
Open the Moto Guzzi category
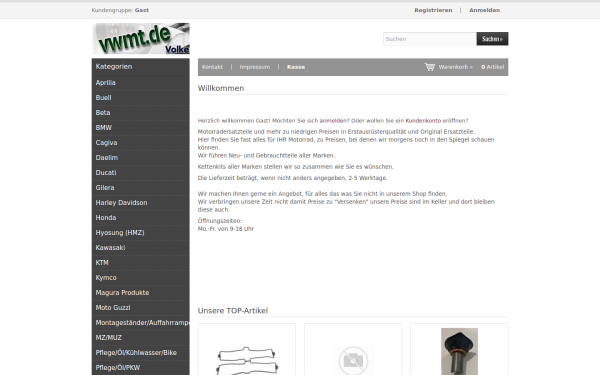(x=140, y=308)
